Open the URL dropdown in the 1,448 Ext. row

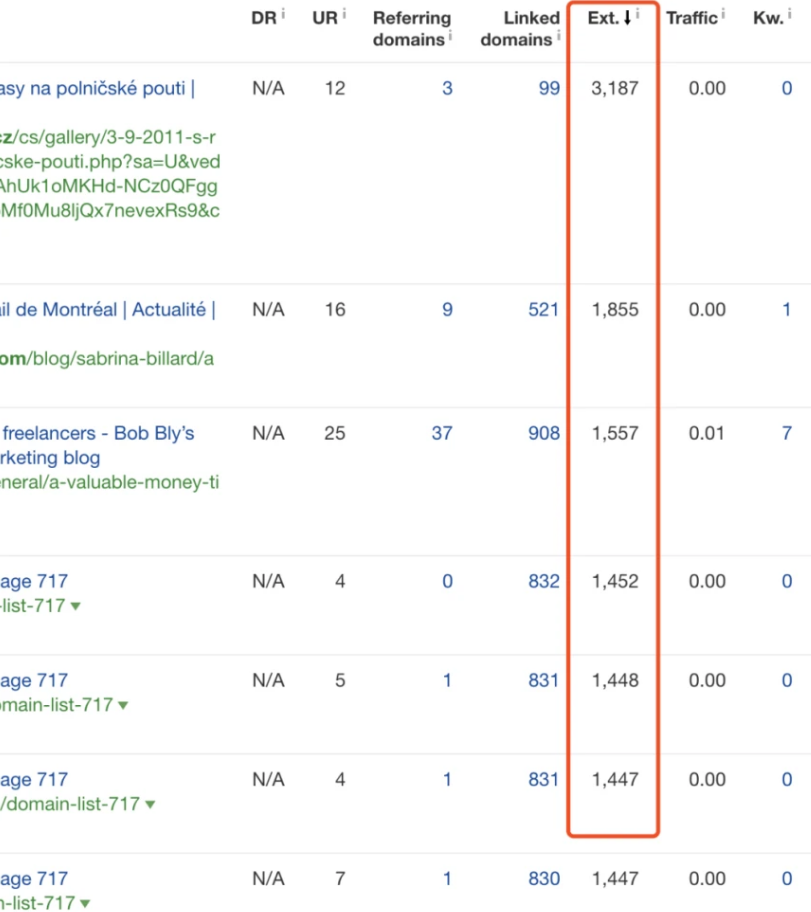tap(123, 706)
